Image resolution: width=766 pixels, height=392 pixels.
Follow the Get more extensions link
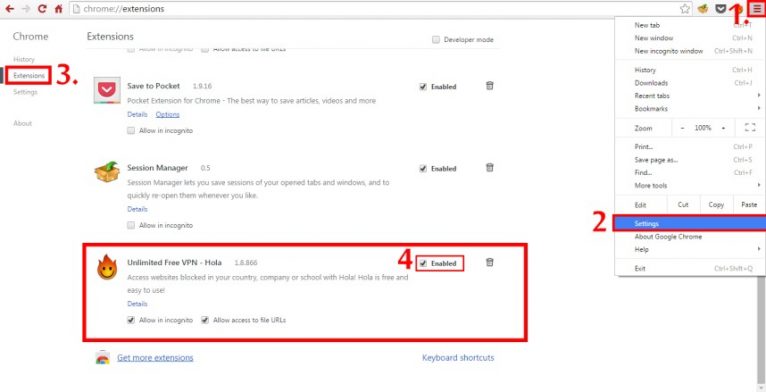[155, 358]
